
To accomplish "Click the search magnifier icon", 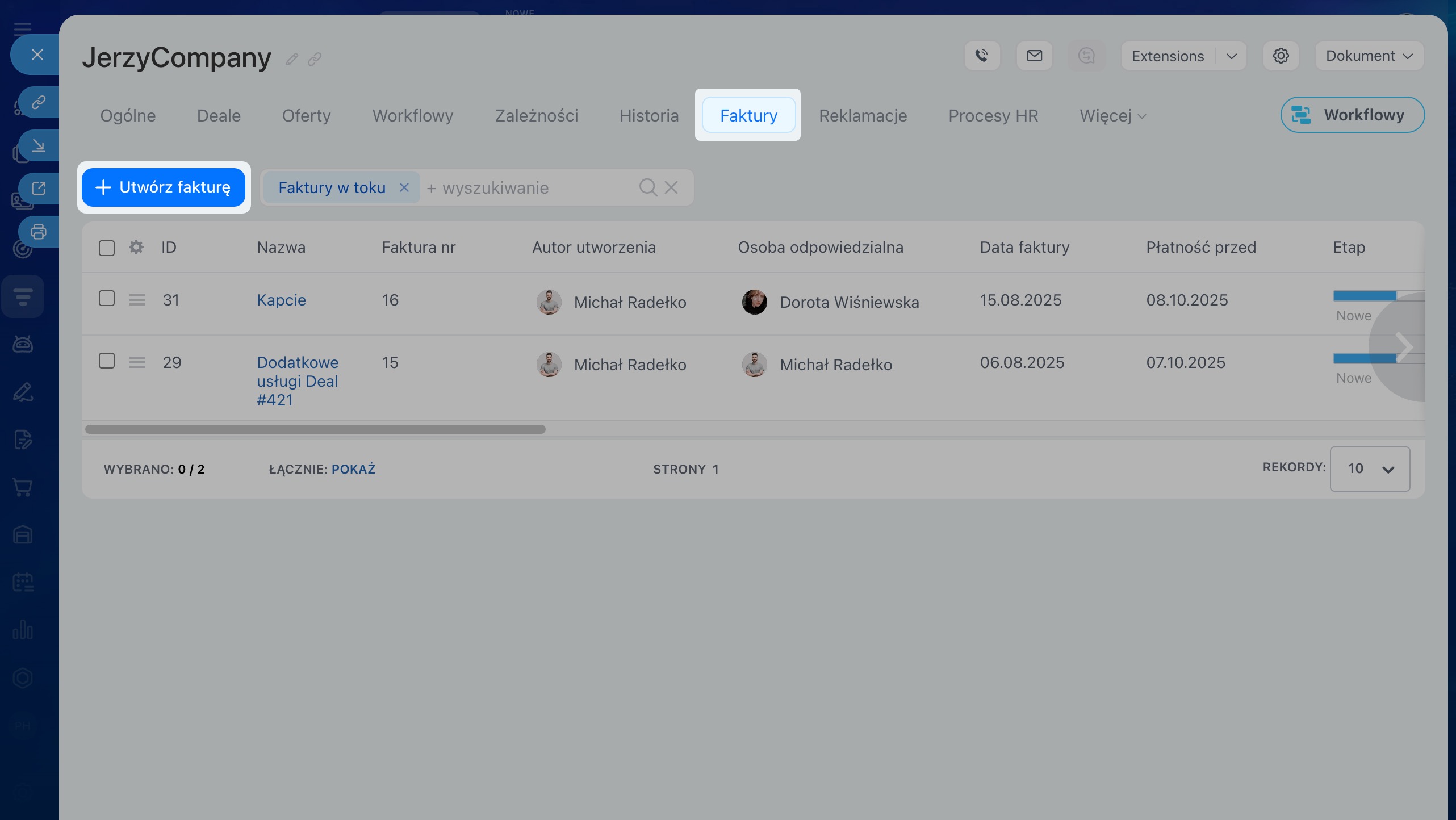I will 648,187.
